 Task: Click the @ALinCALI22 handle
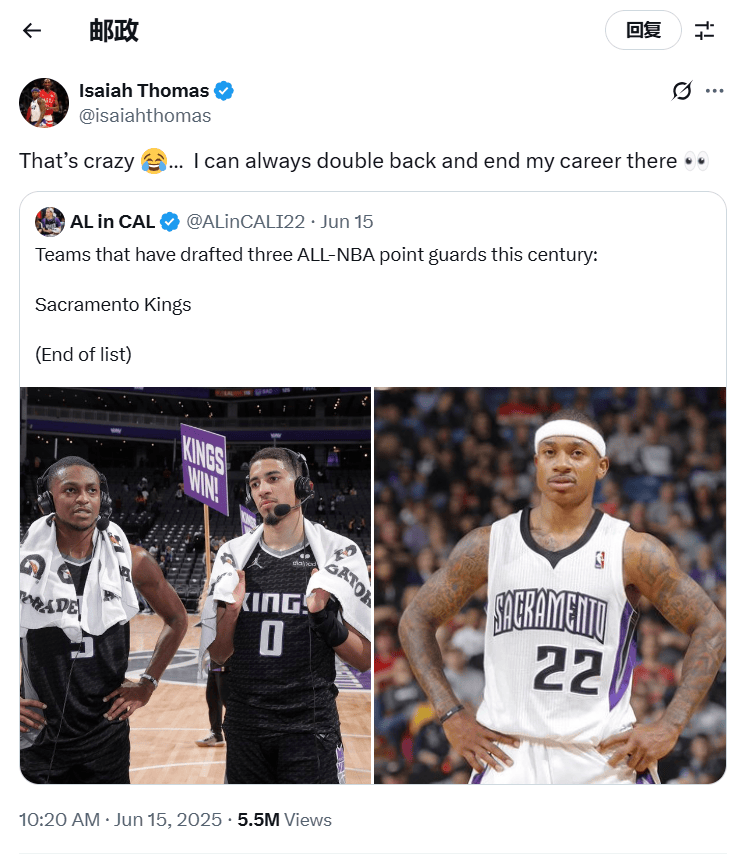(x=246, y=222)
